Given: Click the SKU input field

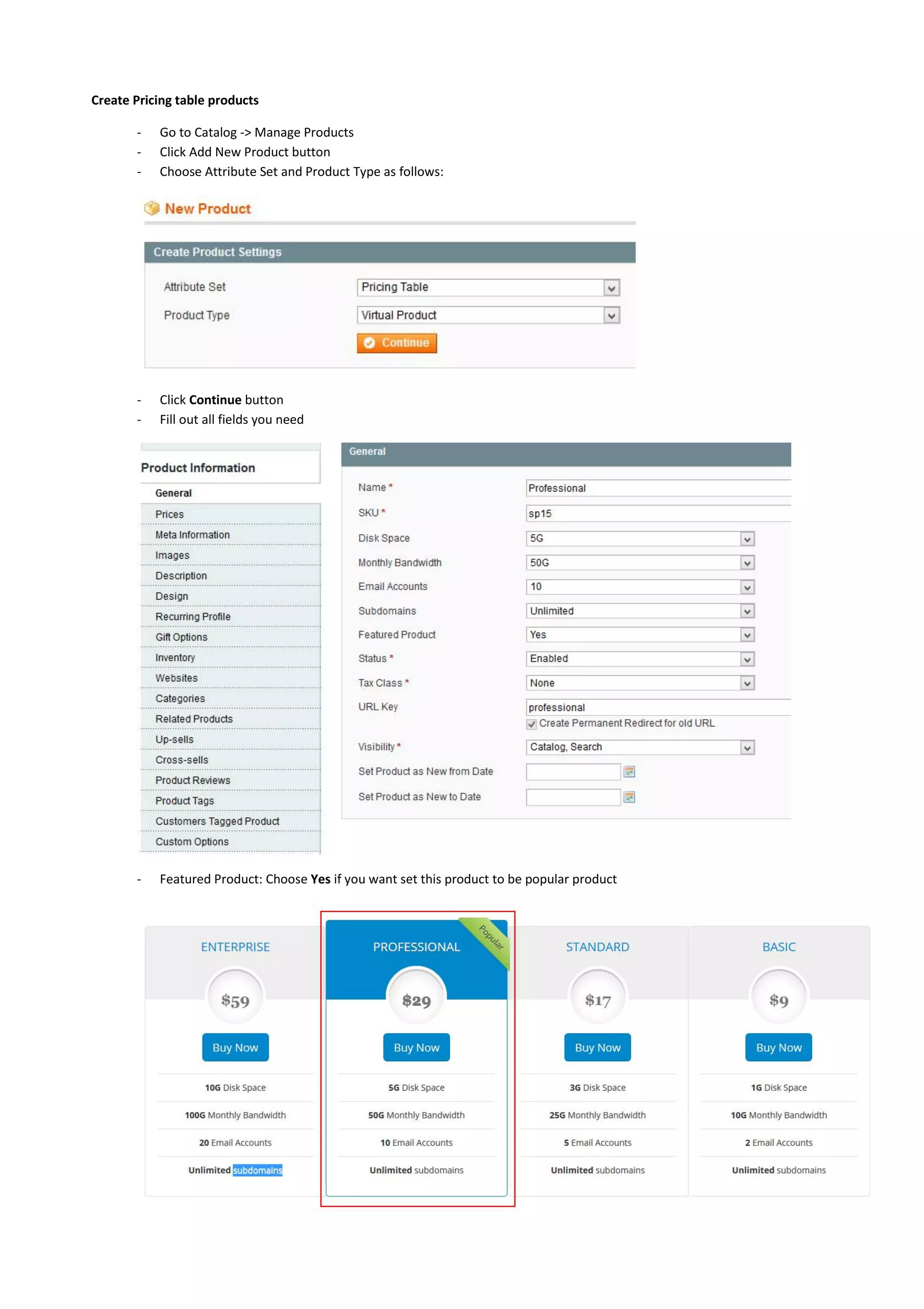Looking at the screenshot, I should click(x=658, y=514).
